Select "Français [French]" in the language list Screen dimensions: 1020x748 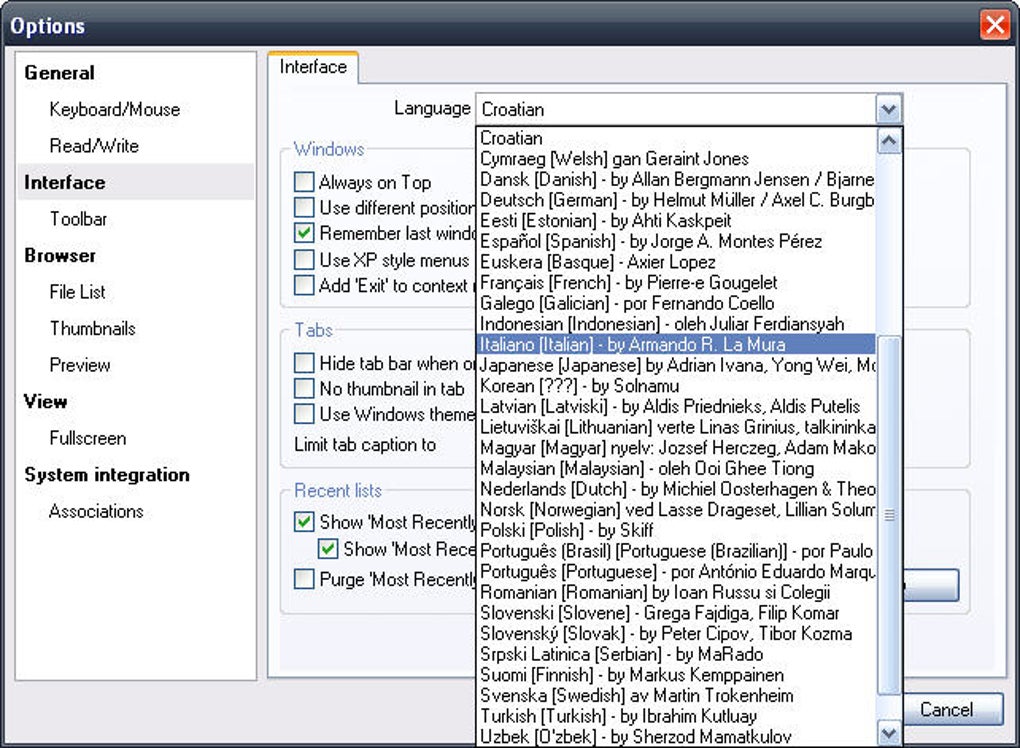coord(600,282)
